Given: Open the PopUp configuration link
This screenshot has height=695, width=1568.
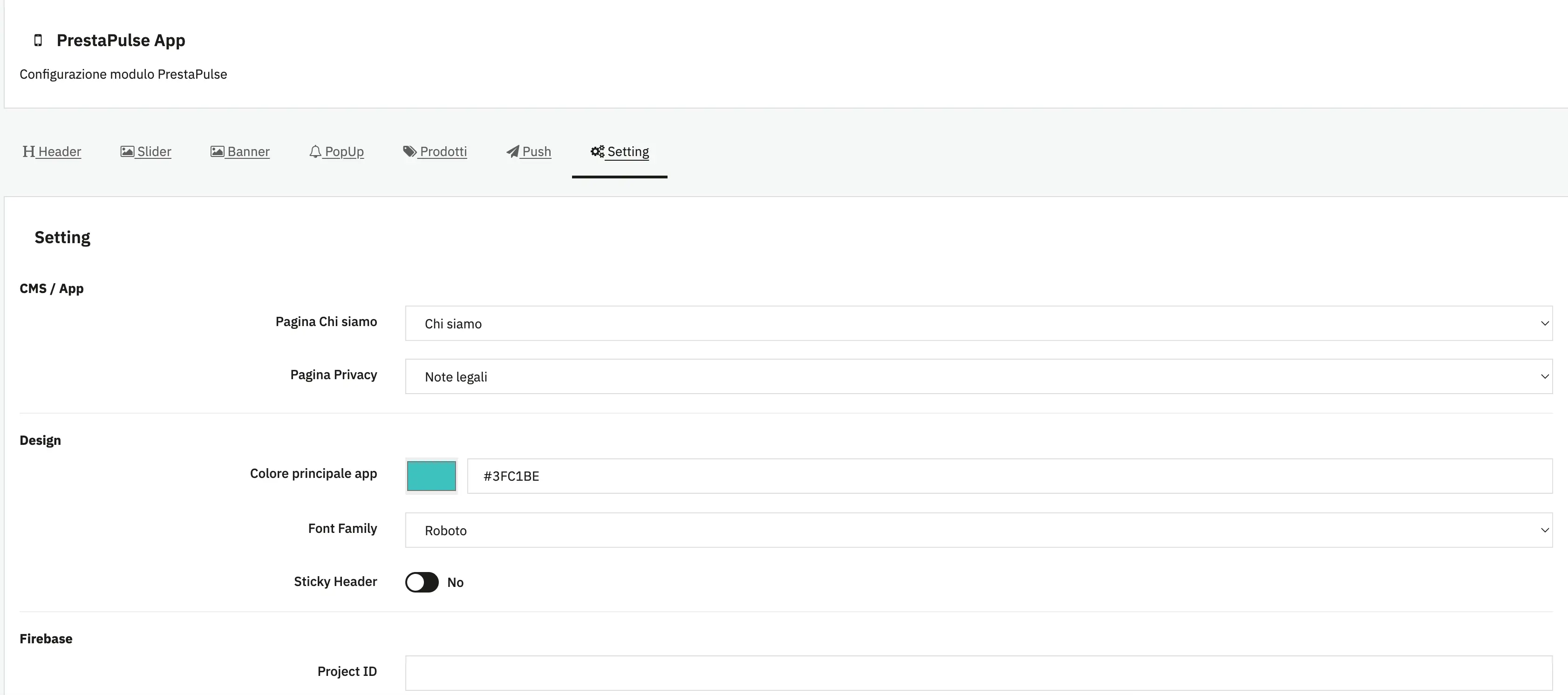Looking at the screenshot, I should (345, 151).
